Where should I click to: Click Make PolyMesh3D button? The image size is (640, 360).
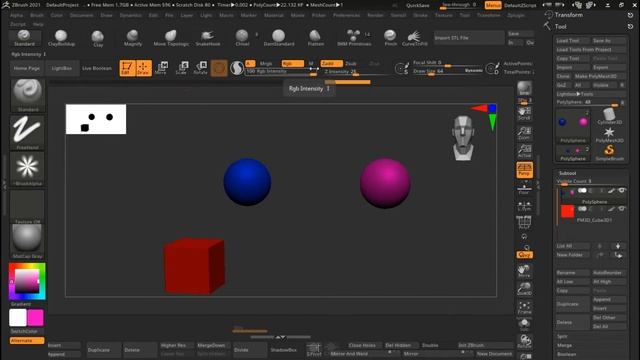coord(599,76)
